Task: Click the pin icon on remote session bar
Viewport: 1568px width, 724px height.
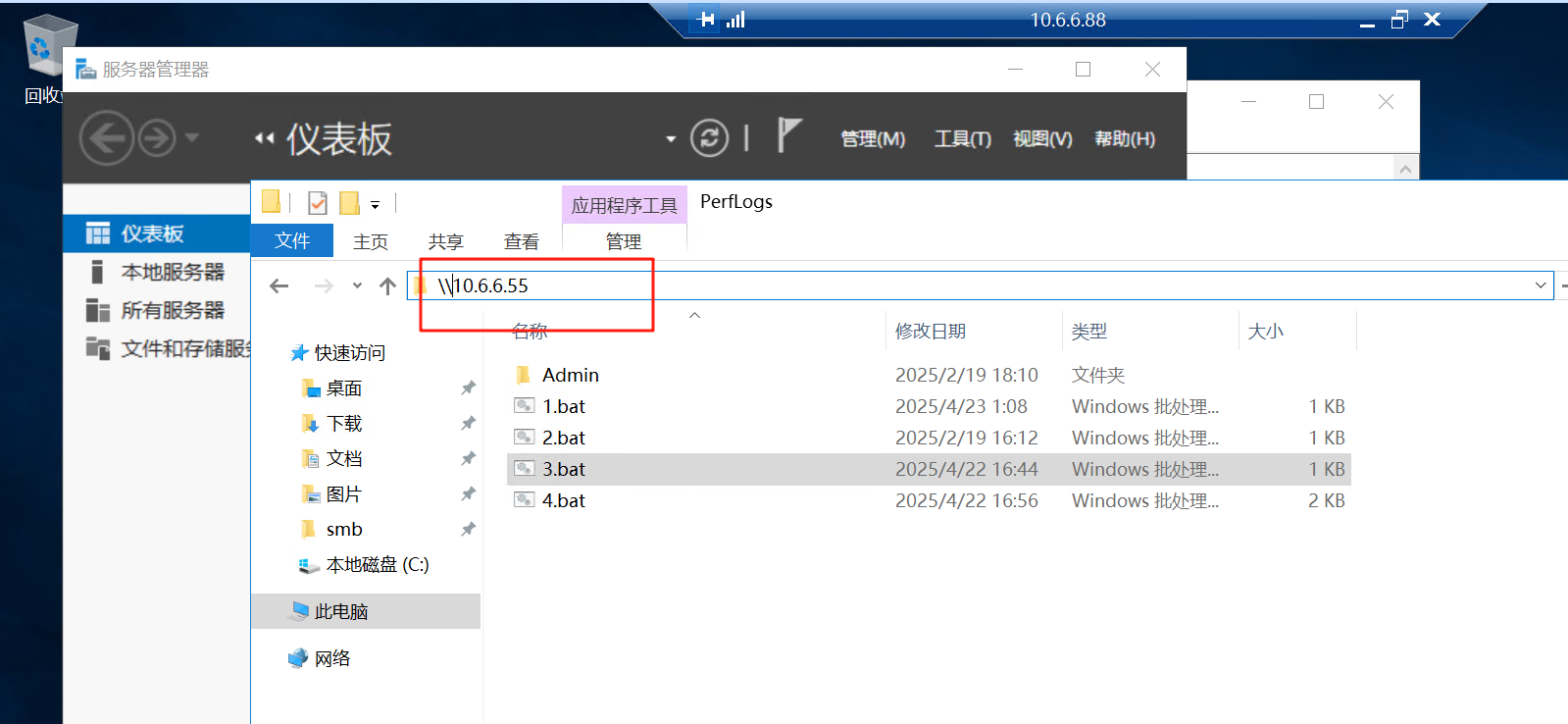Action: 706,20
